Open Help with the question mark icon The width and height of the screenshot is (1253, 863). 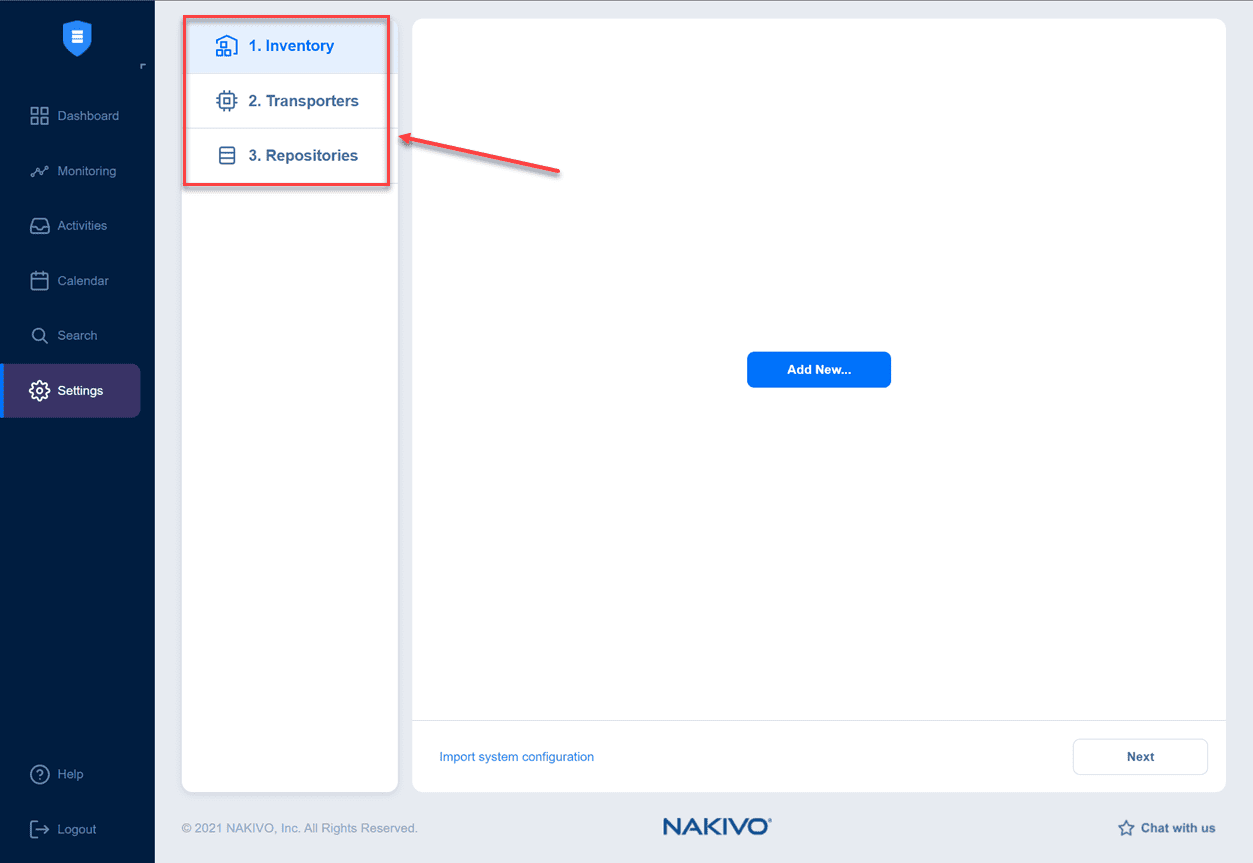(40, 773)
